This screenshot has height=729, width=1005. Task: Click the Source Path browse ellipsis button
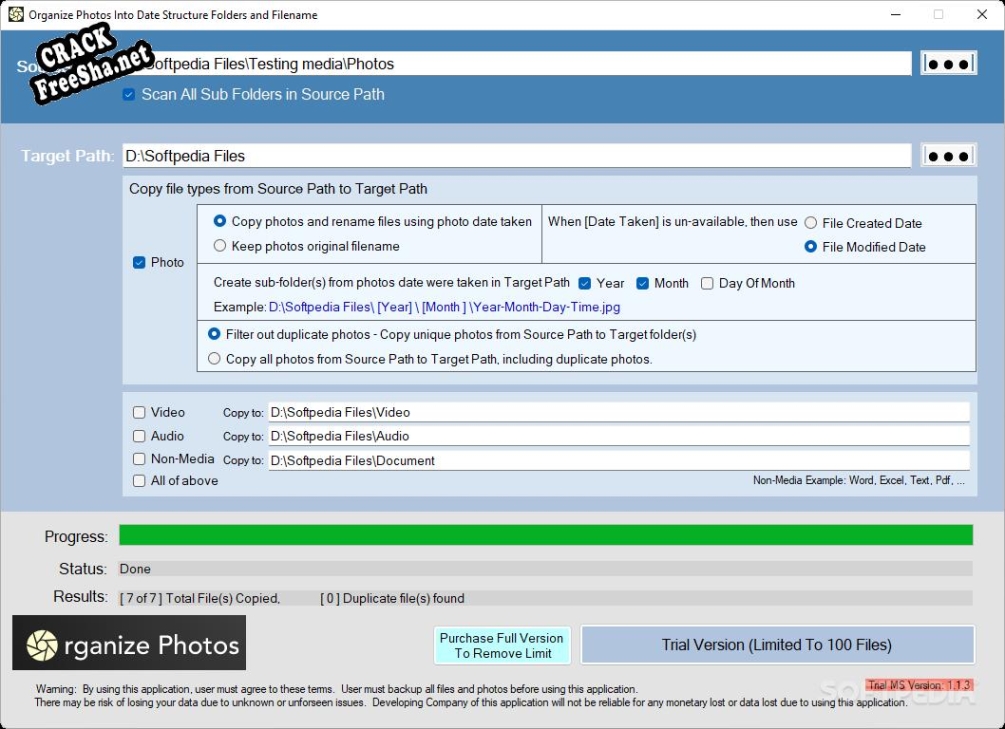948,64
